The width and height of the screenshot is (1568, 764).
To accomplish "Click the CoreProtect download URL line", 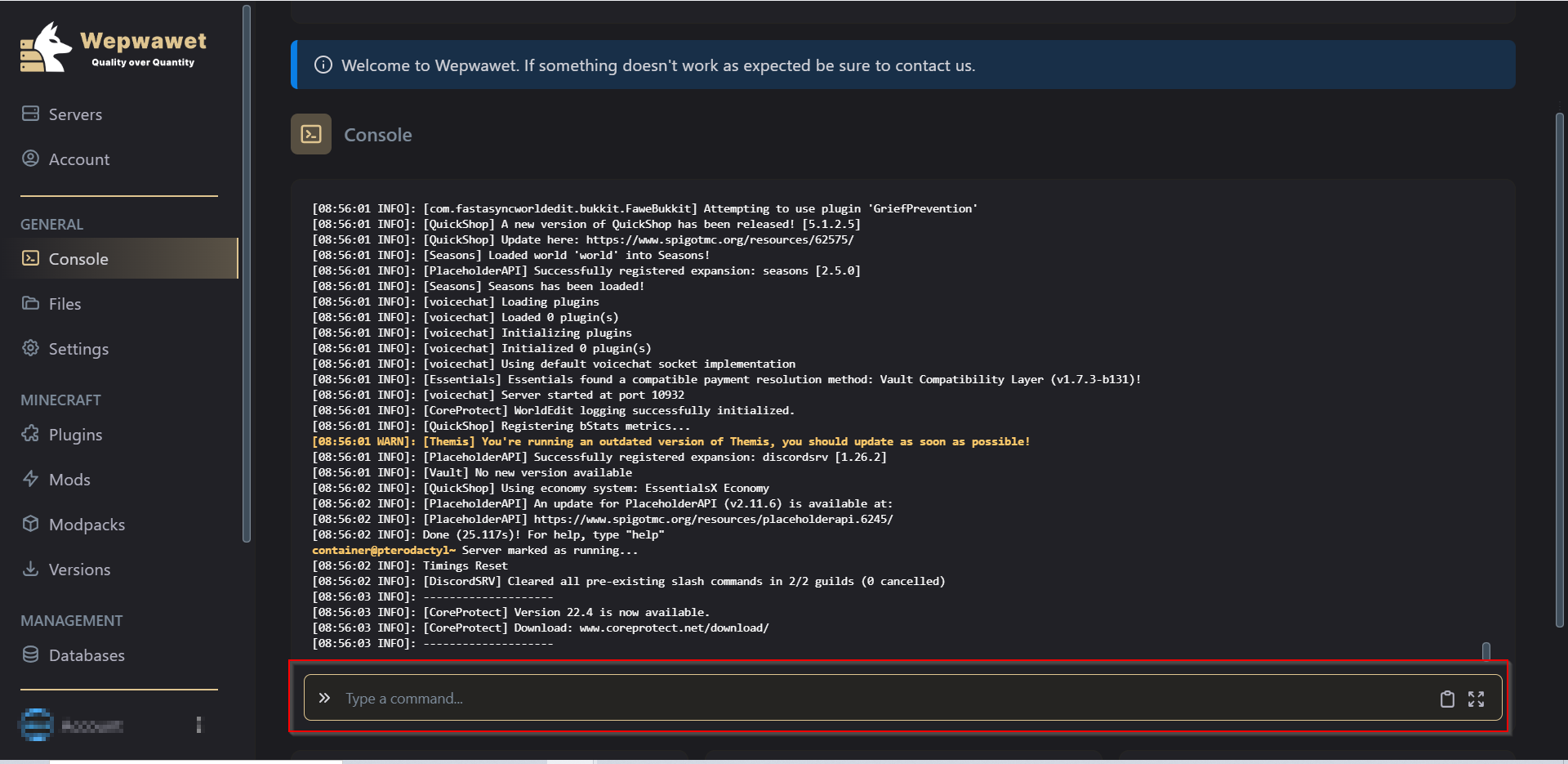I will click(x=541, y=628).
